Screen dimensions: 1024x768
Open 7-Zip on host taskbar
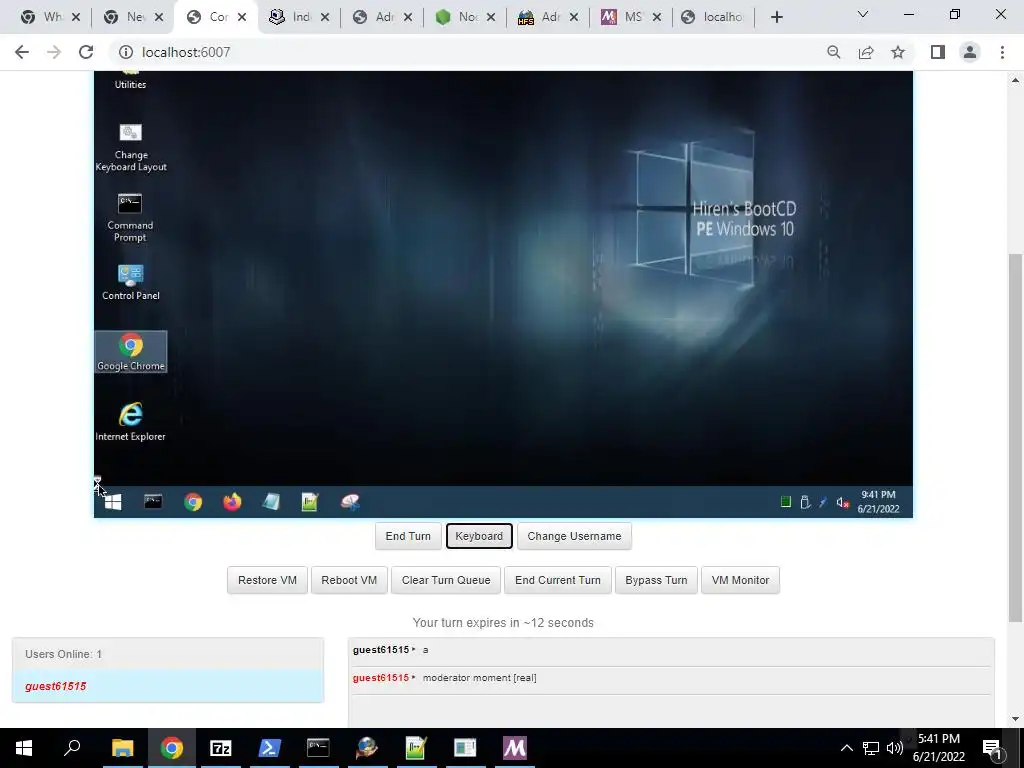click(221, 748)
